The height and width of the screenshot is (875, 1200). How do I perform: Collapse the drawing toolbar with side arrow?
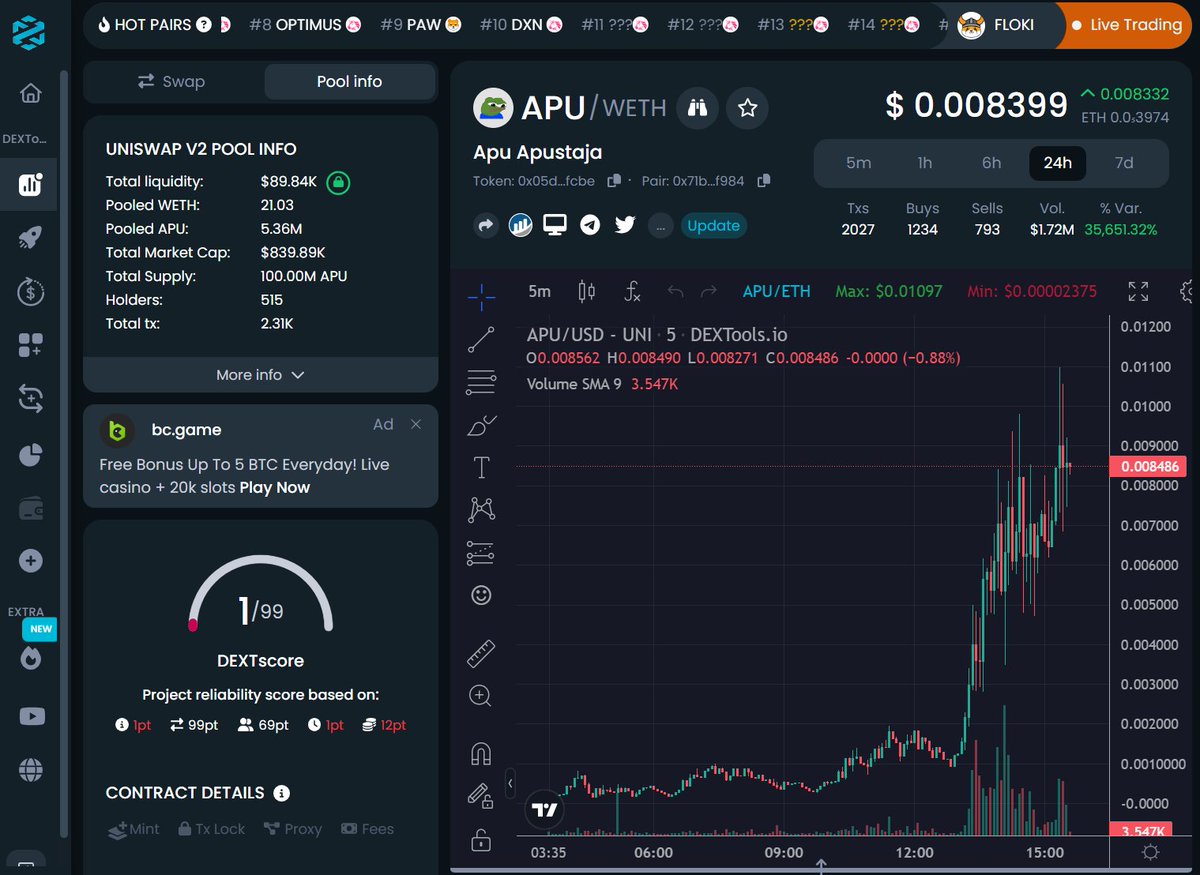click(x=510, y=782)
